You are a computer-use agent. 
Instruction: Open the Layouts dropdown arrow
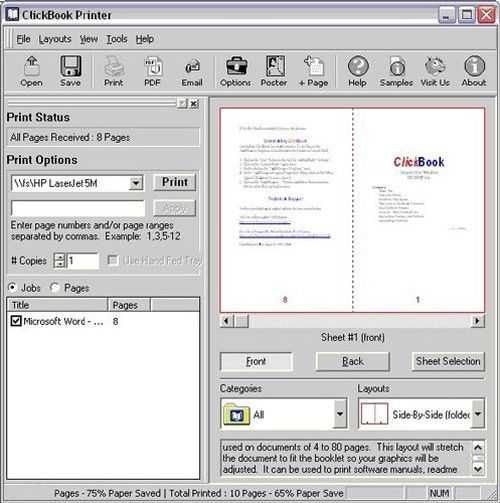coord(478,414)
